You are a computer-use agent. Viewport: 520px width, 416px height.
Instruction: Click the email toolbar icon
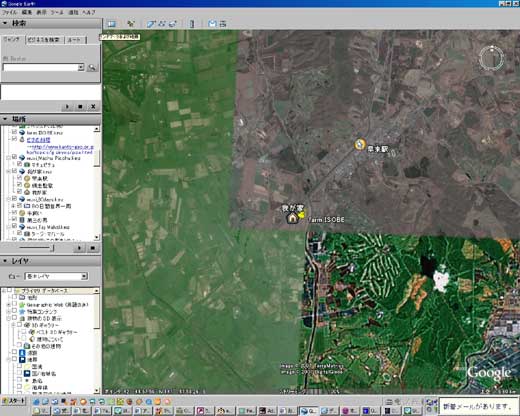point(212,24)
